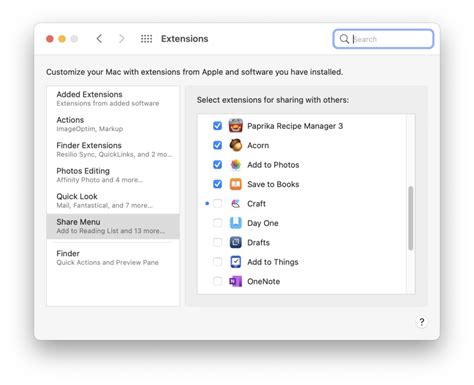Click the Drafts label text
Screen dimensions: 474x385
pyautogui.click(x=258, y=242)
